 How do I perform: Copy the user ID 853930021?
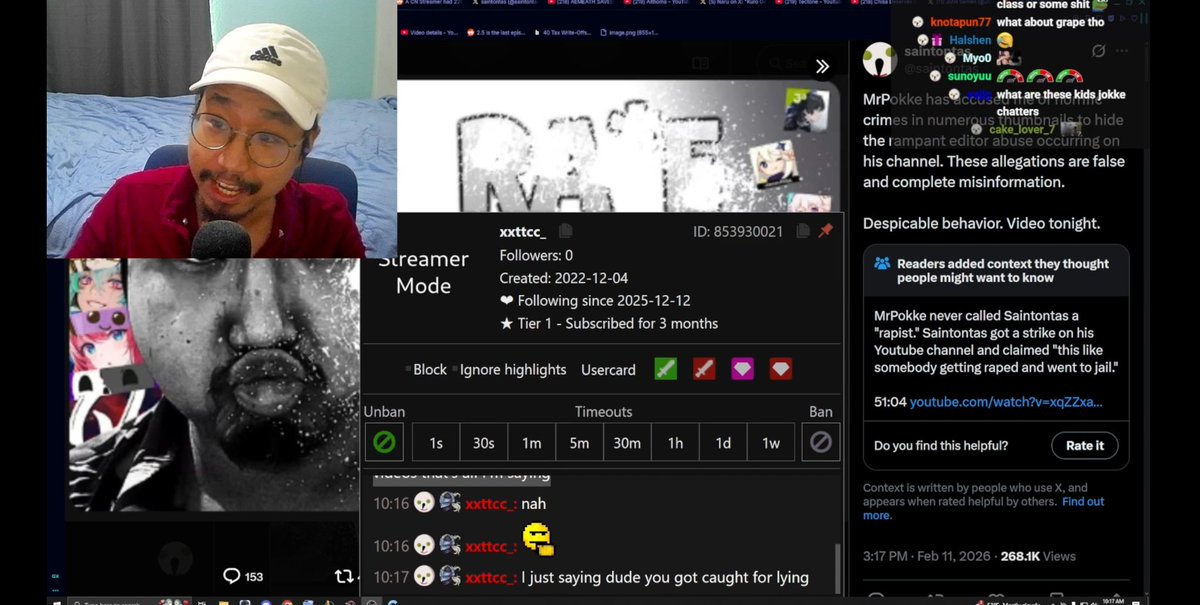click(x=803, y=232)
